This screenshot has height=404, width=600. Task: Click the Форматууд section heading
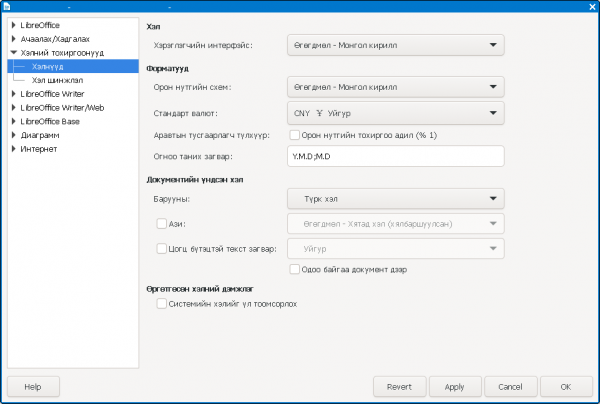point(168,69)
